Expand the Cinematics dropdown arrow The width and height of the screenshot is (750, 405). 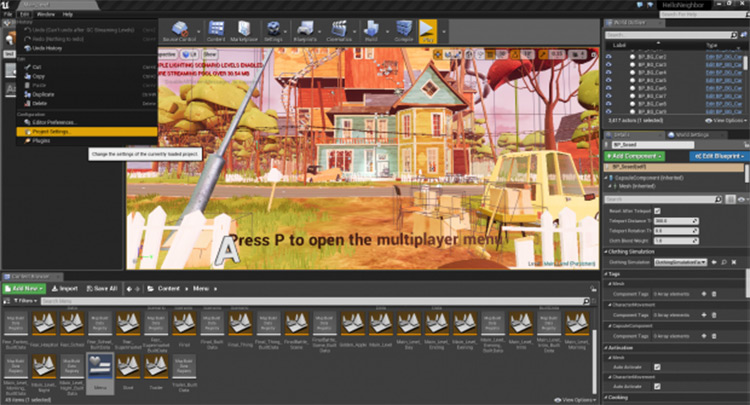(x=355, y=32)
